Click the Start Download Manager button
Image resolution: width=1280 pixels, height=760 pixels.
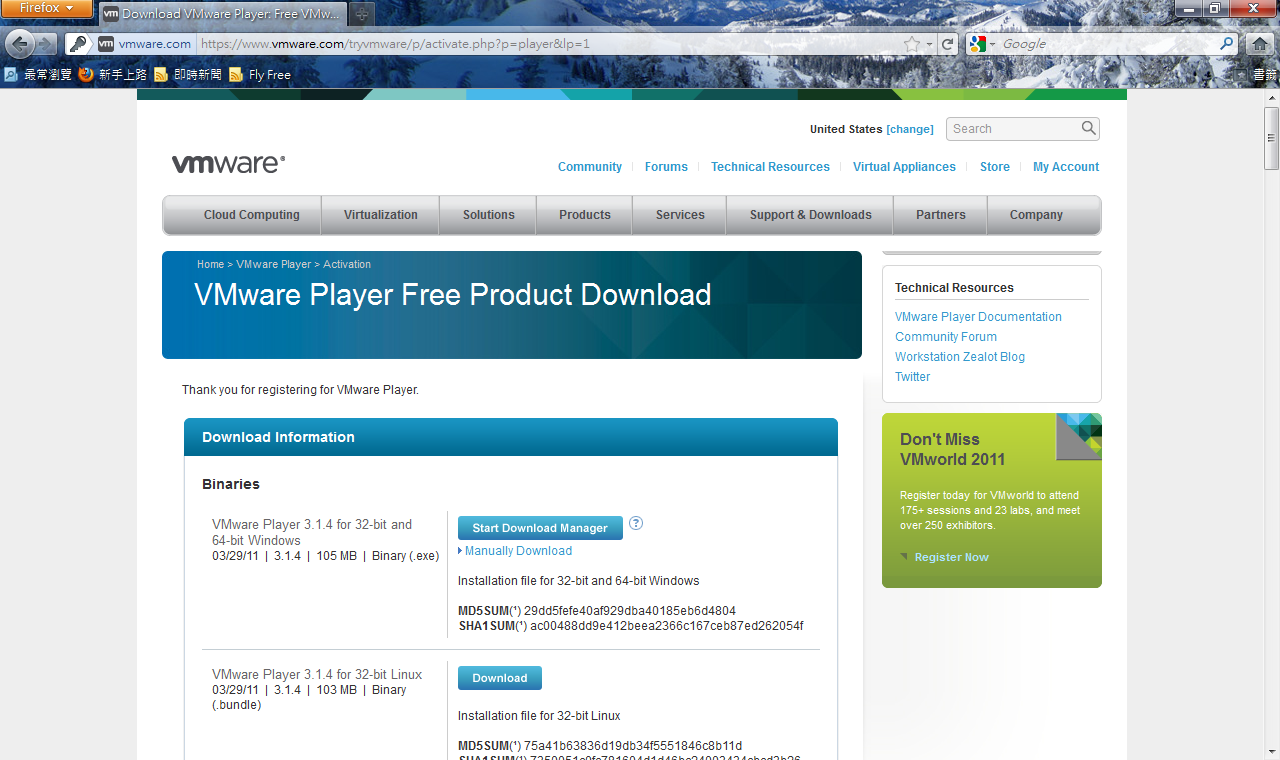[540, 528]
